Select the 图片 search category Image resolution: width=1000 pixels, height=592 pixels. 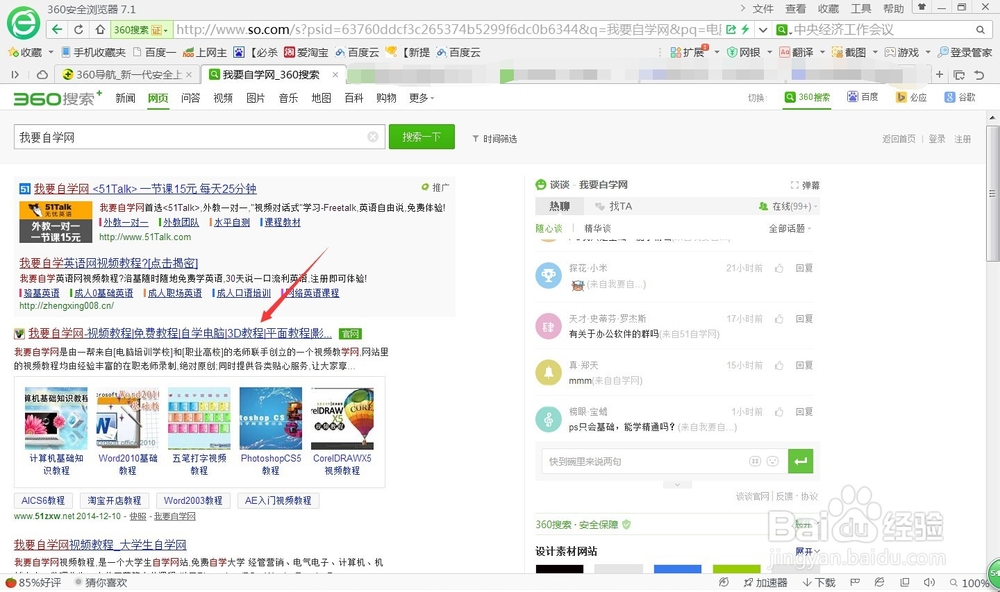point(255,98)
